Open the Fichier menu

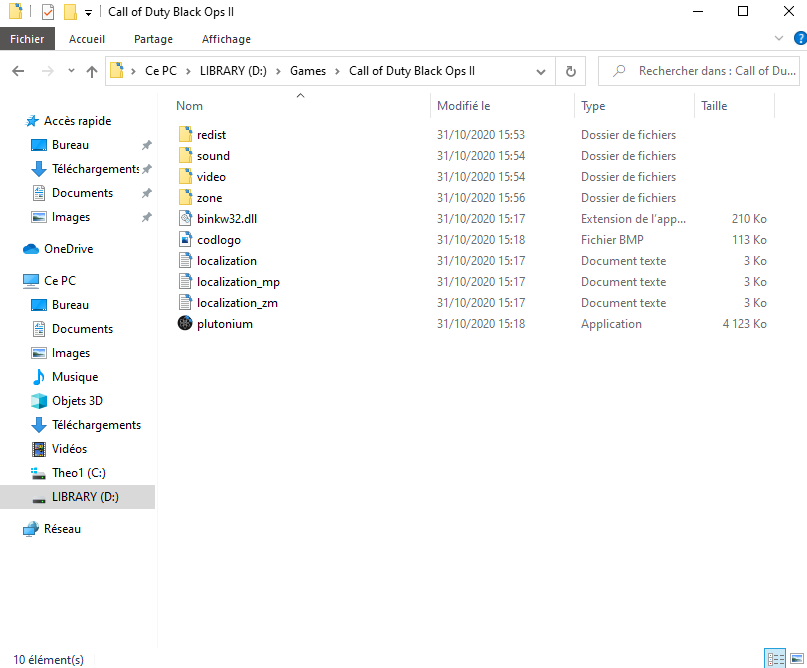[27, 39]
